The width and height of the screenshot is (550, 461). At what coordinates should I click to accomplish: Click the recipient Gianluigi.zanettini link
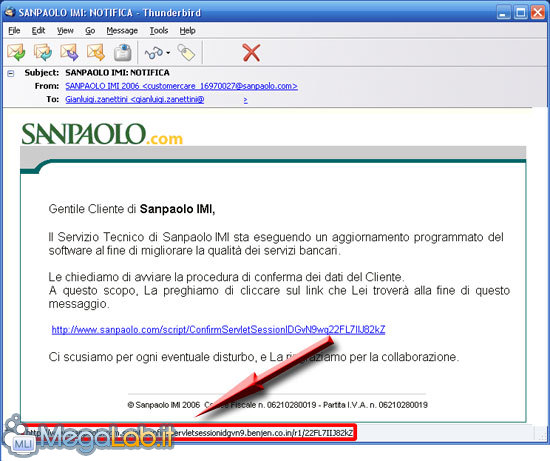point(156,100)
